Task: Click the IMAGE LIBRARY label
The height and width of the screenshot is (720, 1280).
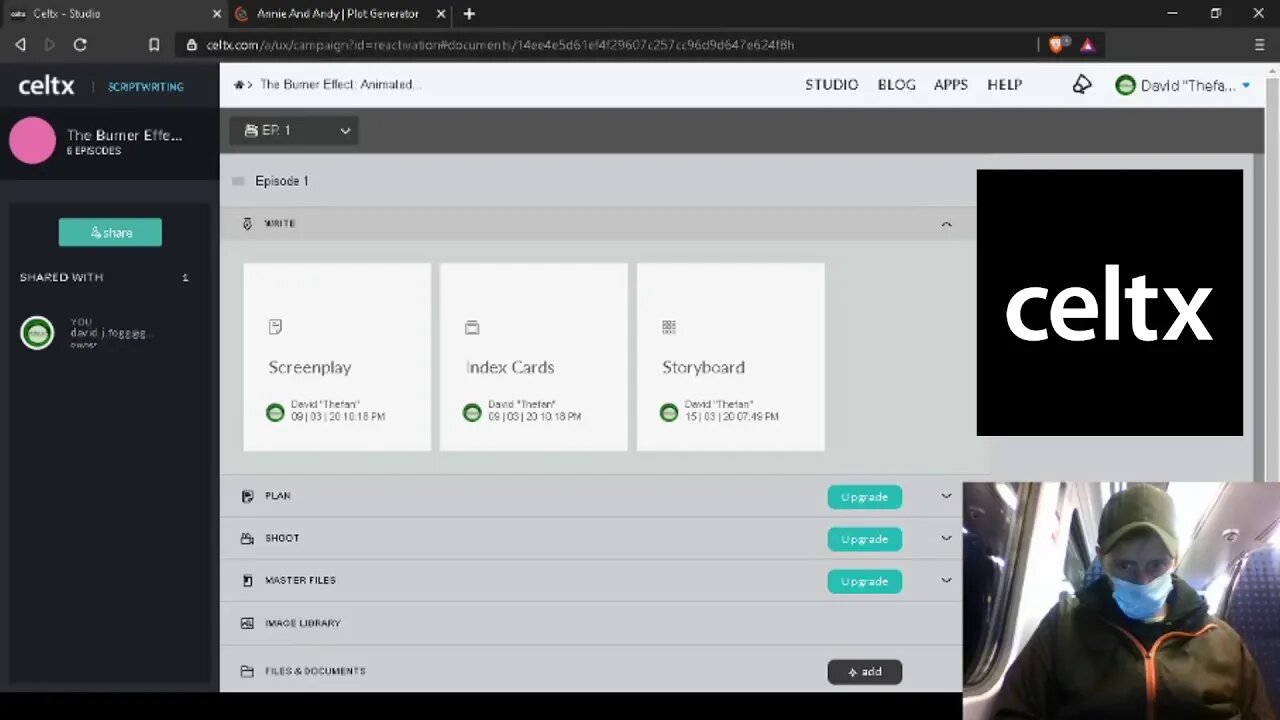Action: pyautogui.click(x=303, y=623)
